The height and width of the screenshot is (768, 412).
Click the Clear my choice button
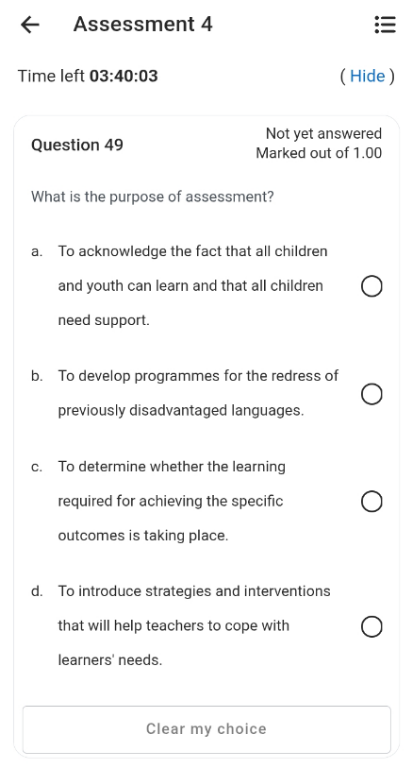pos(206,729)
